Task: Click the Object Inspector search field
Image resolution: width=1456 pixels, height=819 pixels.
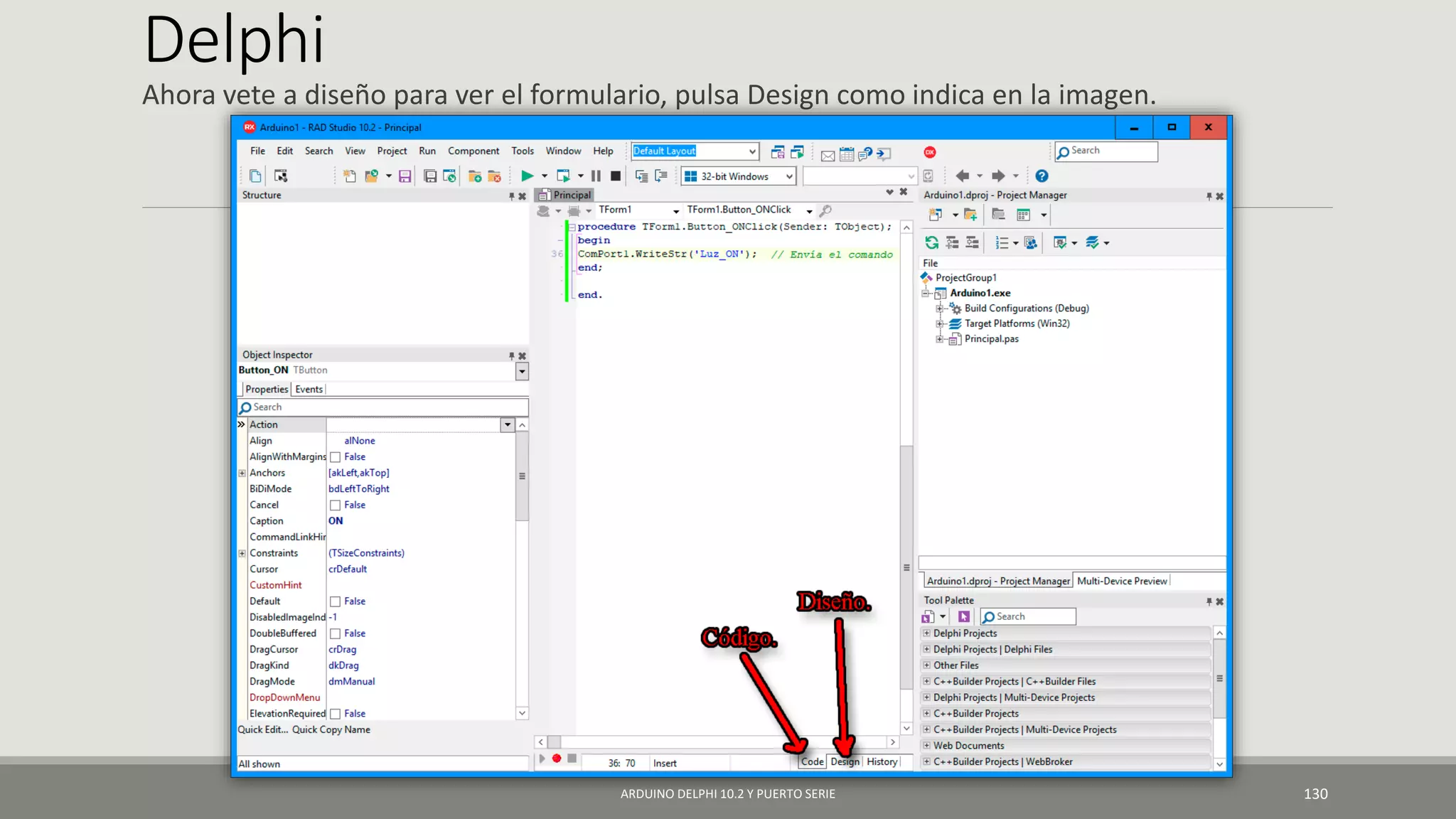Action: tap(383, 407)
